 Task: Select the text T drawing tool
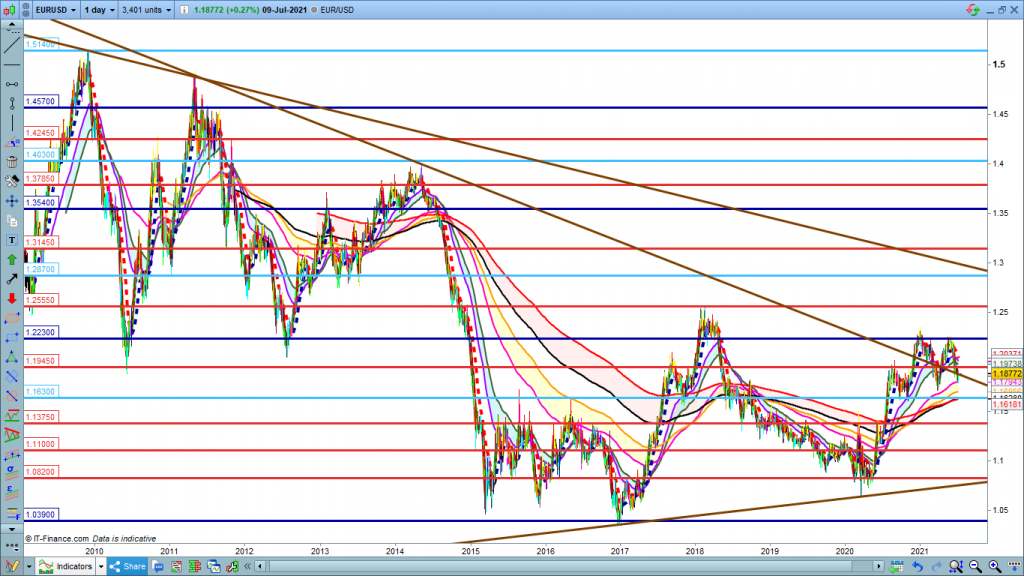11,240
